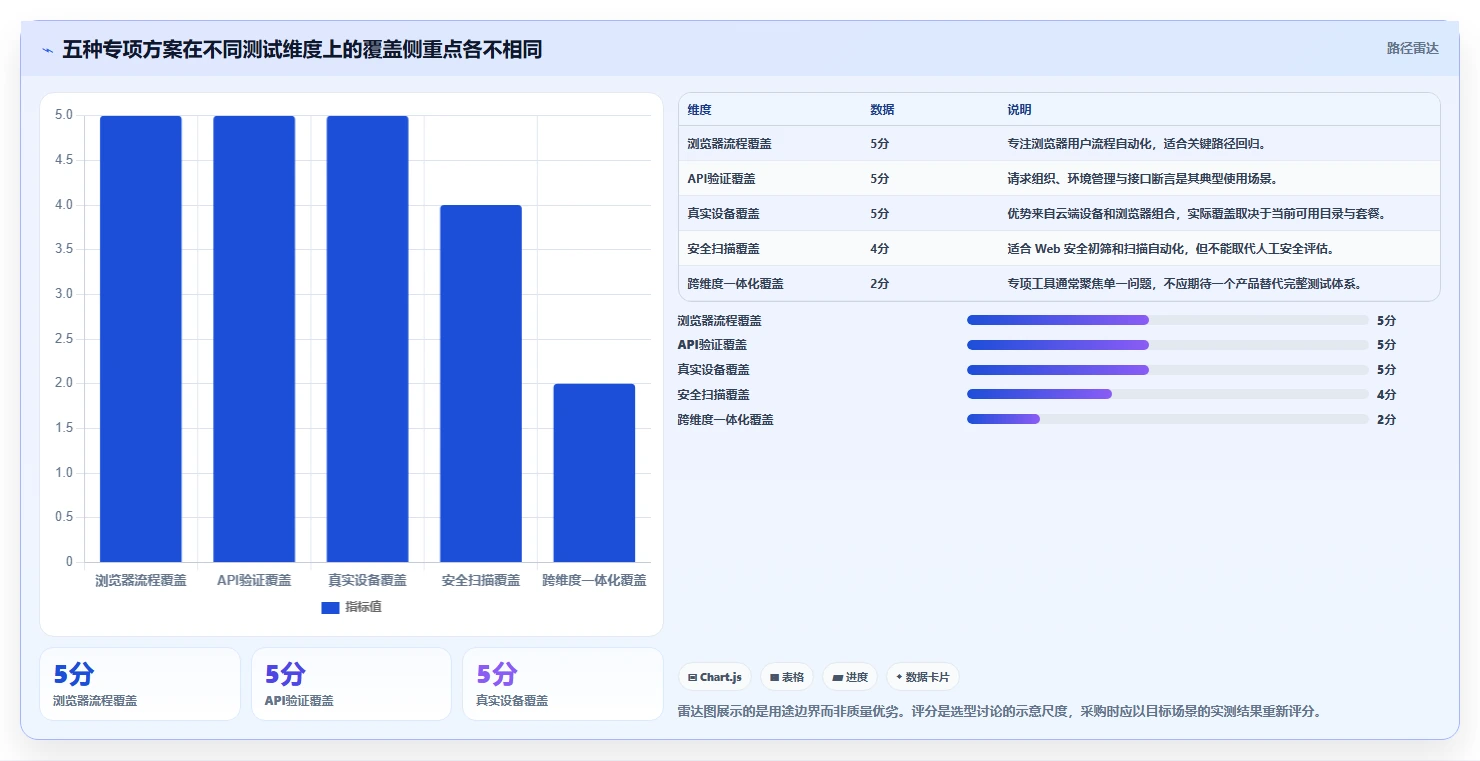Screen dimensions: 1480x761
Task: Click the footnote starting 雷达图展示的是
Action: click(1000, 712)
